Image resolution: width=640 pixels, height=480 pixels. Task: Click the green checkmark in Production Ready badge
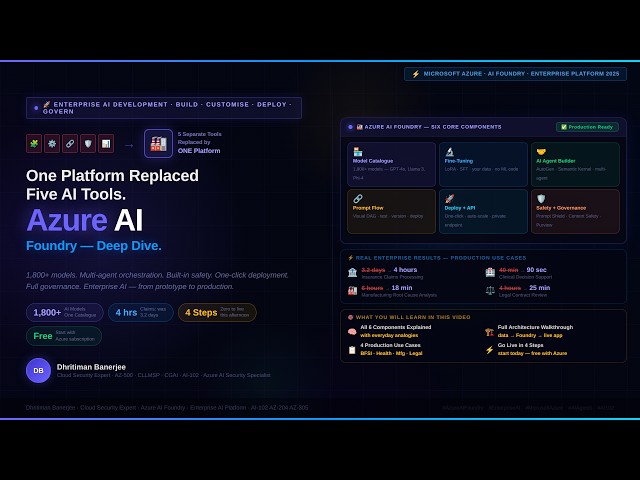(564, 127)
